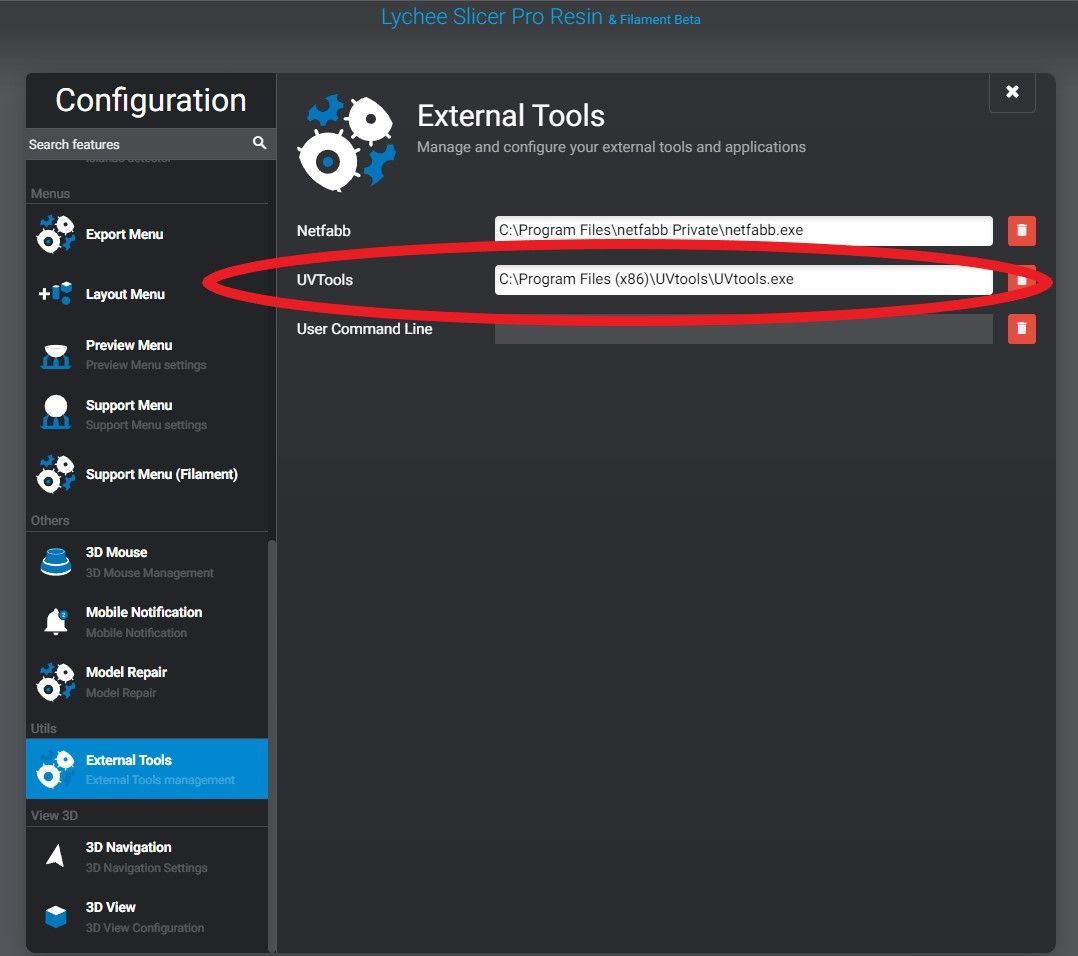Select the Mobile Notification entry
The width and height of the screenshot is (1078, 956).
147,621
